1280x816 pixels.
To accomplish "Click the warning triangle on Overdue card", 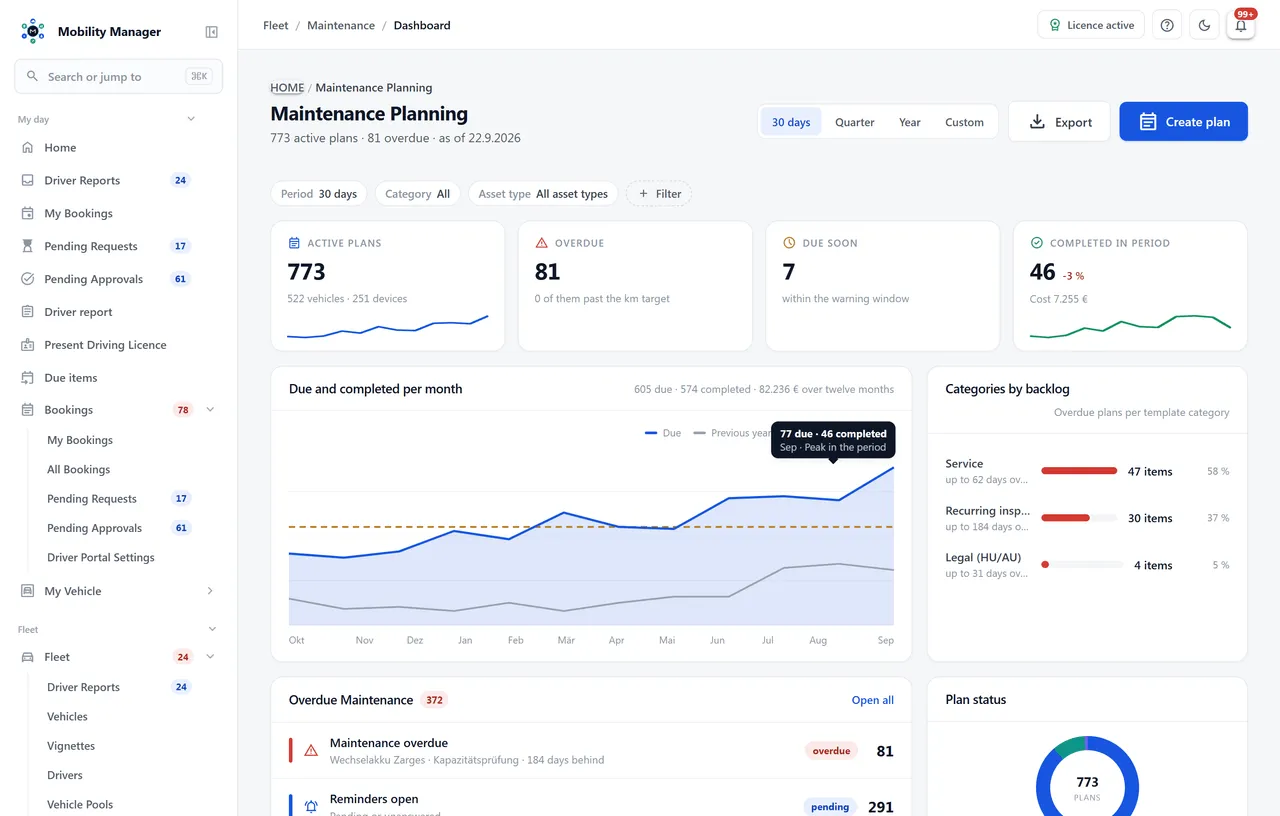I will [542, 243].
